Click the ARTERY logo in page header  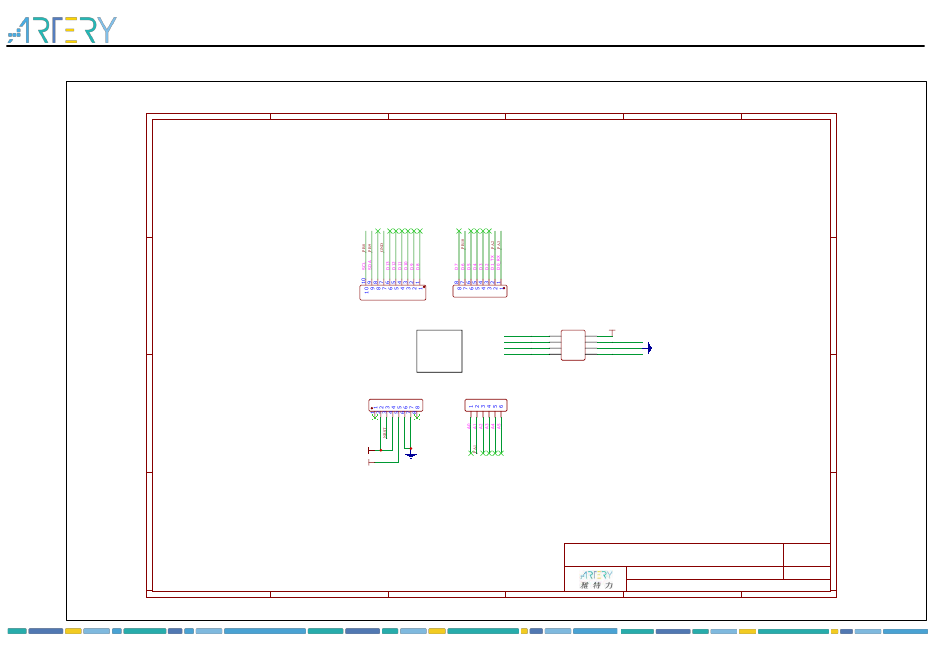point(62,30)
